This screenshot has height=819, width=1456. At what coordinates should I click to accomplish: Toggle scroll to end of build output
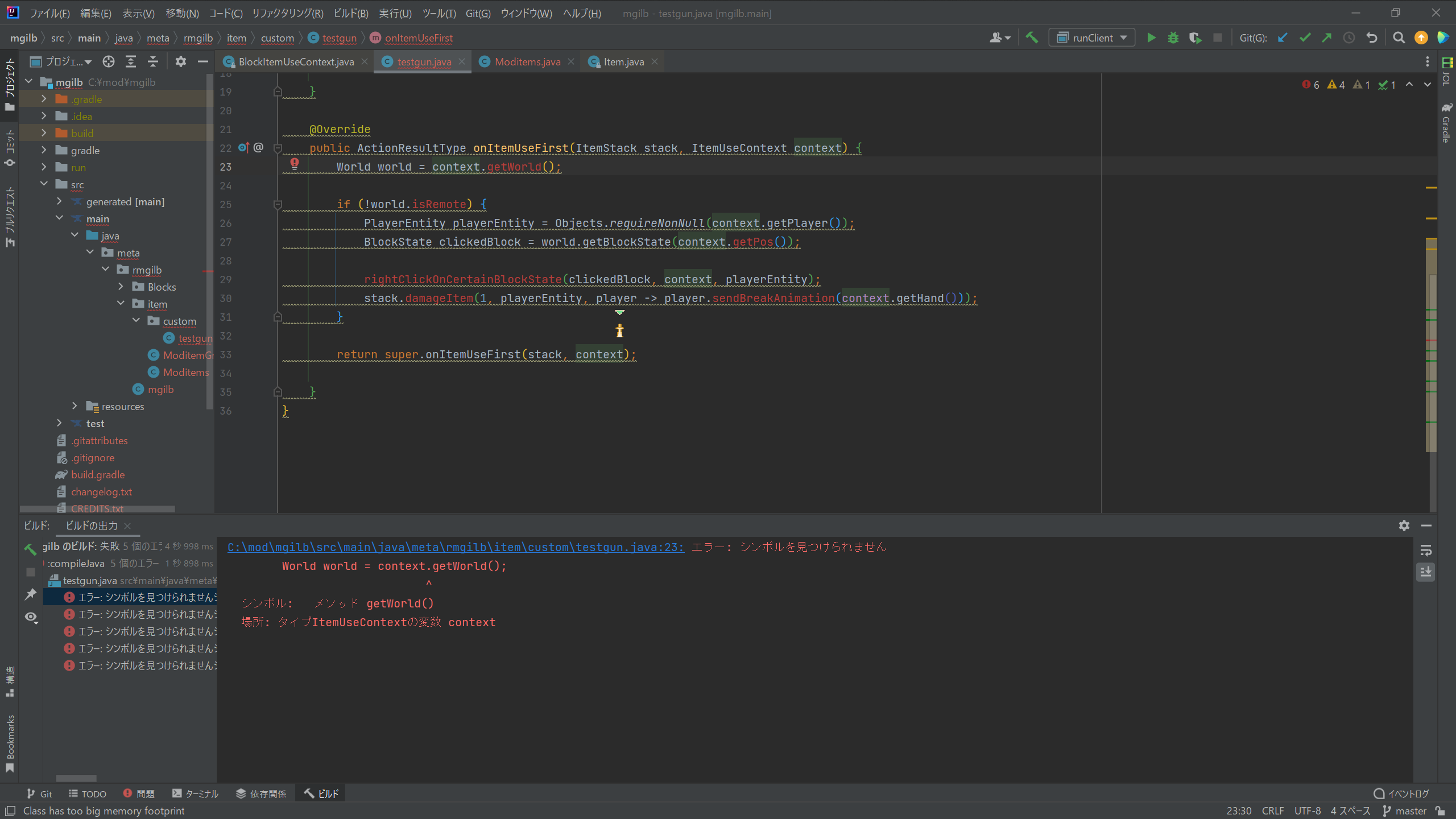tap(1426, 572)
